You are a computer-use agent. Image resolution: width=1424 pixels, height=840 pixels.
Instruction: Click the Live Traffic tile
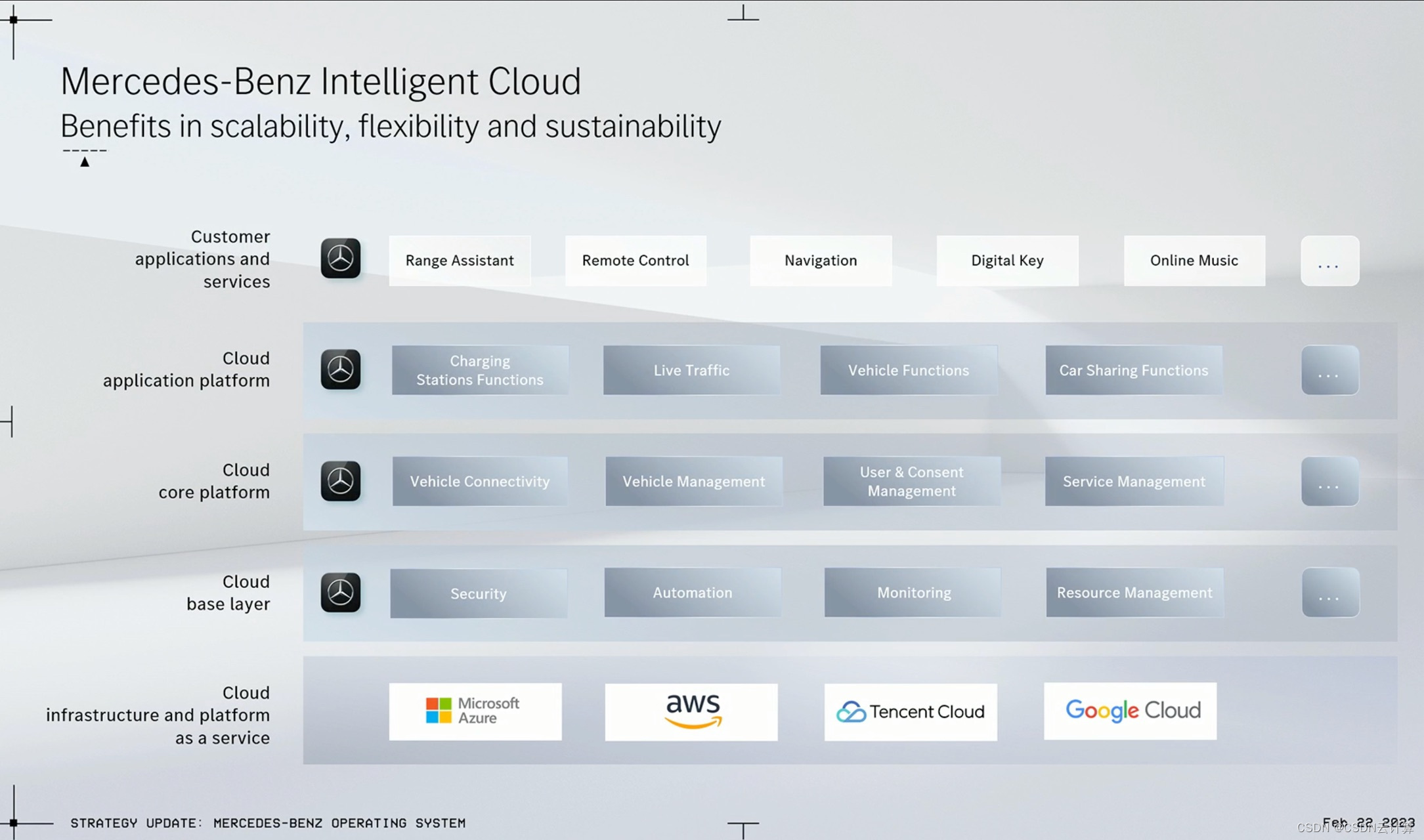(691, 370)
